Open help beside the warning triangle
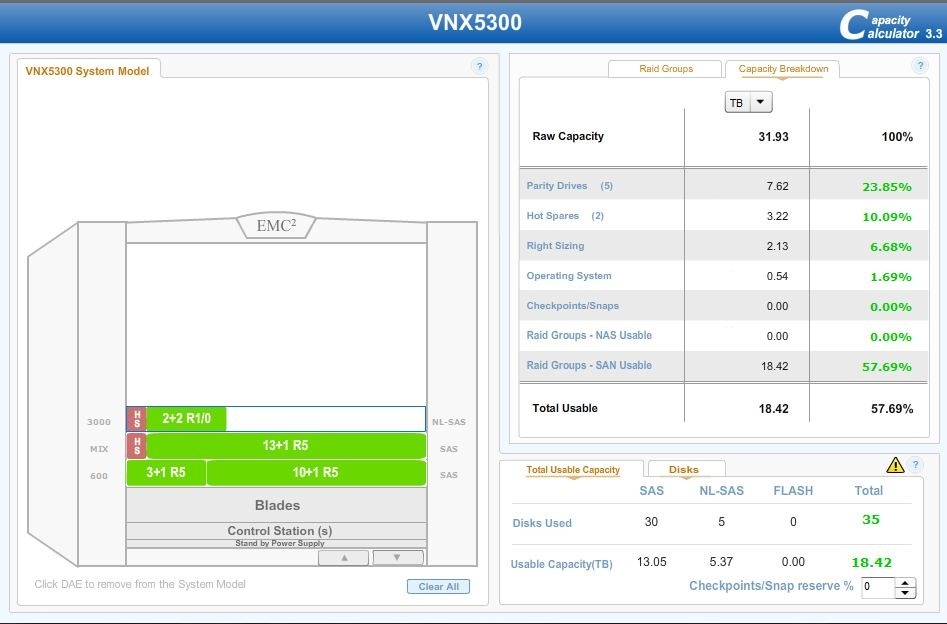The width and height of the screenshot is (947, 624). pyautogui.click(x=915, y=465)
